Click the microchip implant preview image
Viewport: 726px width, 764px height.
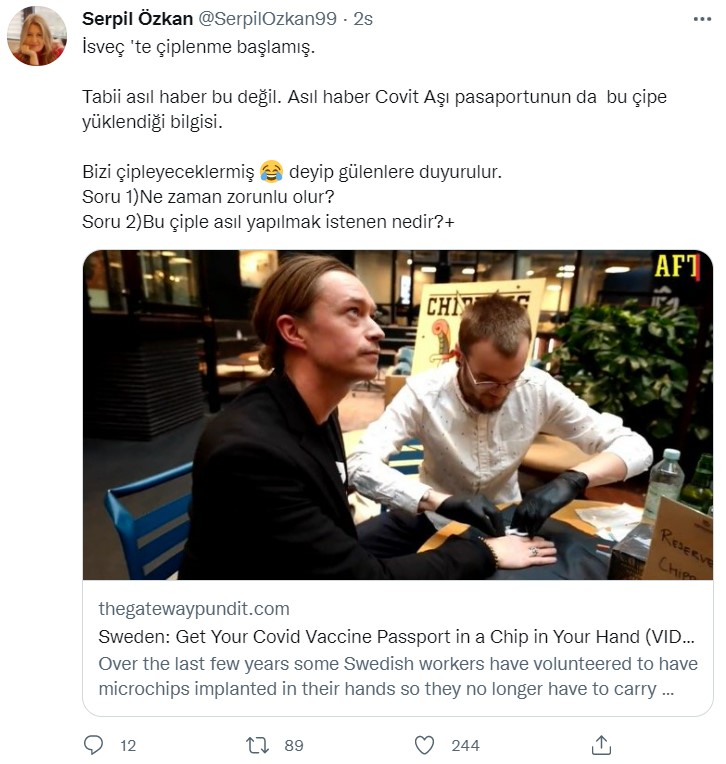(397, 414)
